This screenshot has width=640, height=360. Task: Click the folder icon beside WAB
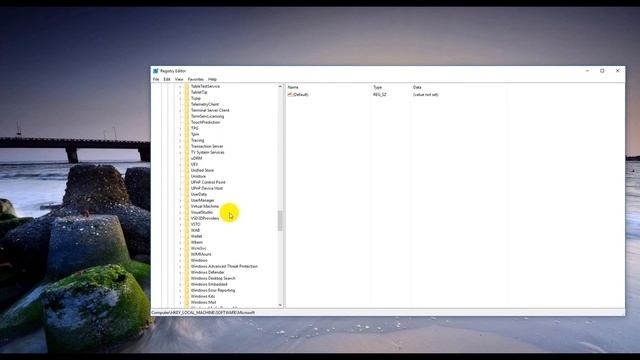(187, 230)
